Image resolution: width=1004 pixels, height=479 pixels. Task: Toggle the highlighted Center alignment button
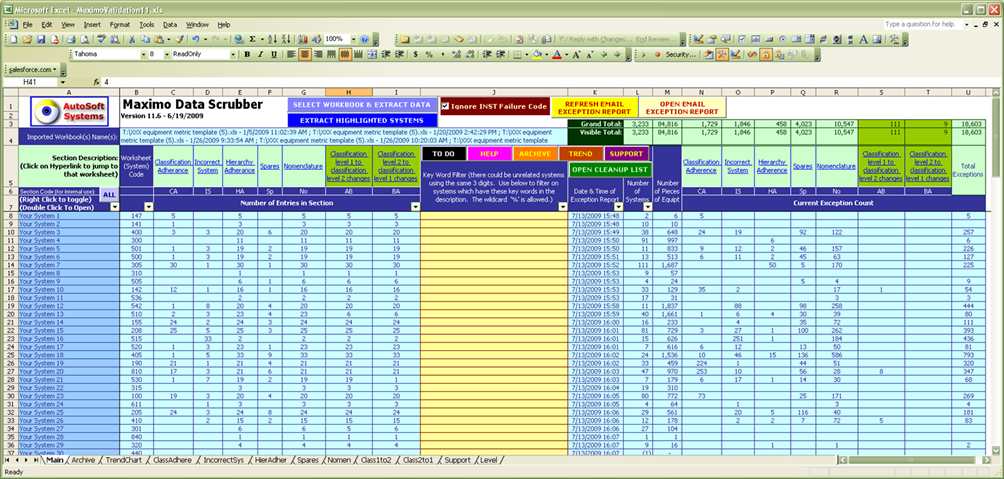click(305, 54)
